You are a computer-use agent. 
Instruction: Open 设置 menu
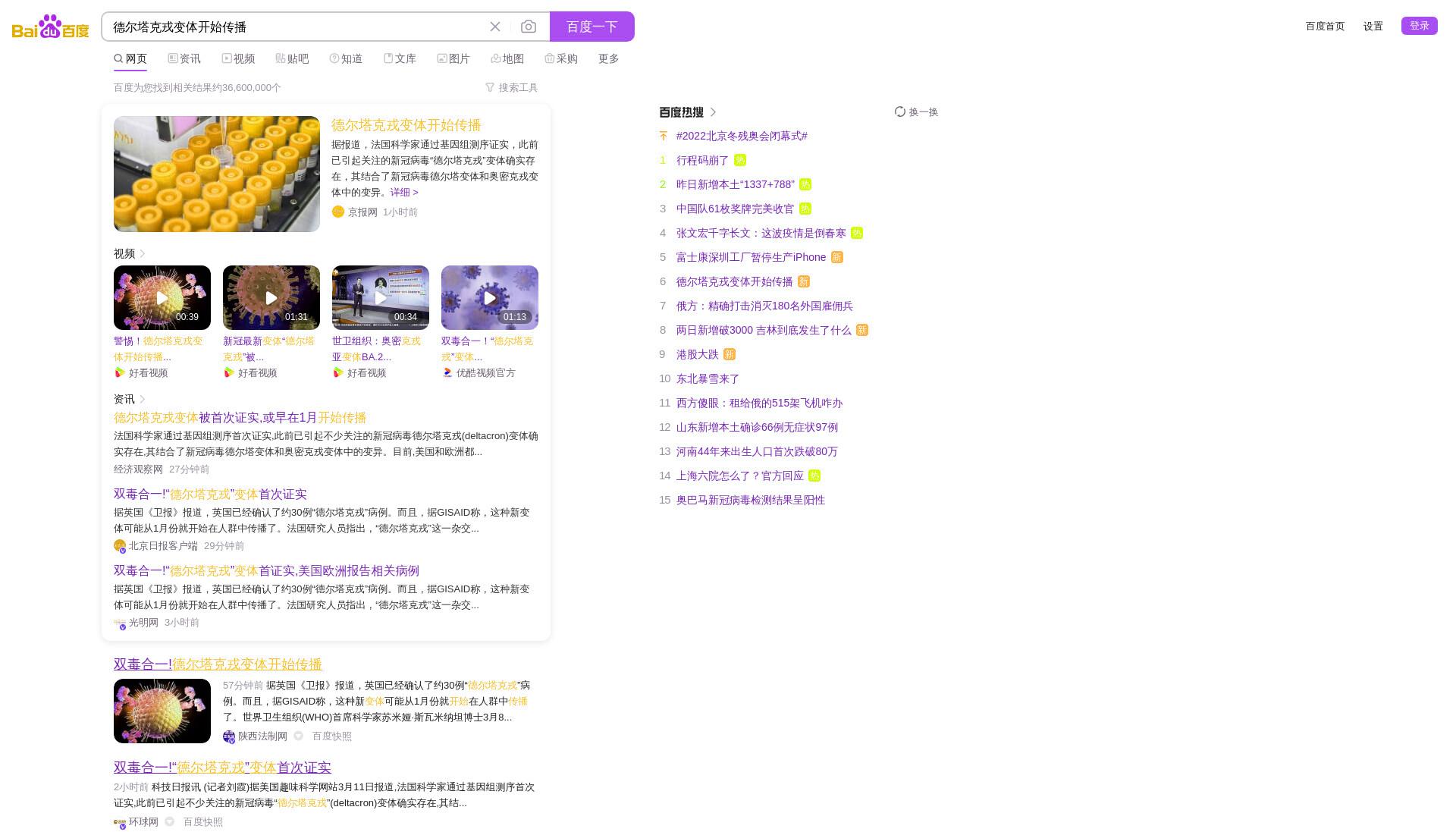pyautogui.click(x=1373, y=26)
